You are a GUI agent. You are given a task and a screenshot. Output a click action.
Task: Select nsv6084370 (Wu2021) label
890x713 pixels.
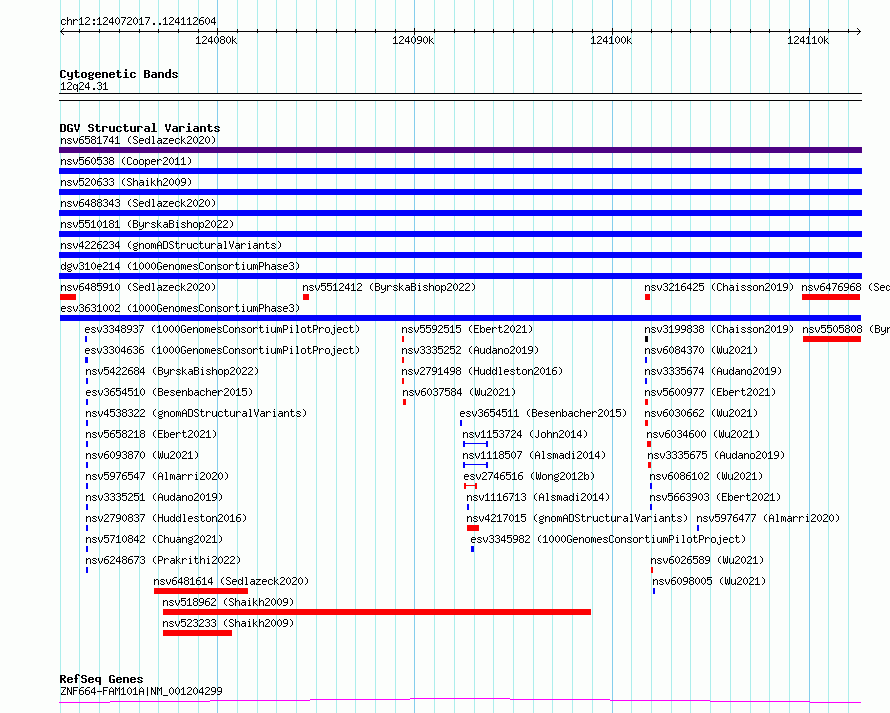click(x=701, y=350)
